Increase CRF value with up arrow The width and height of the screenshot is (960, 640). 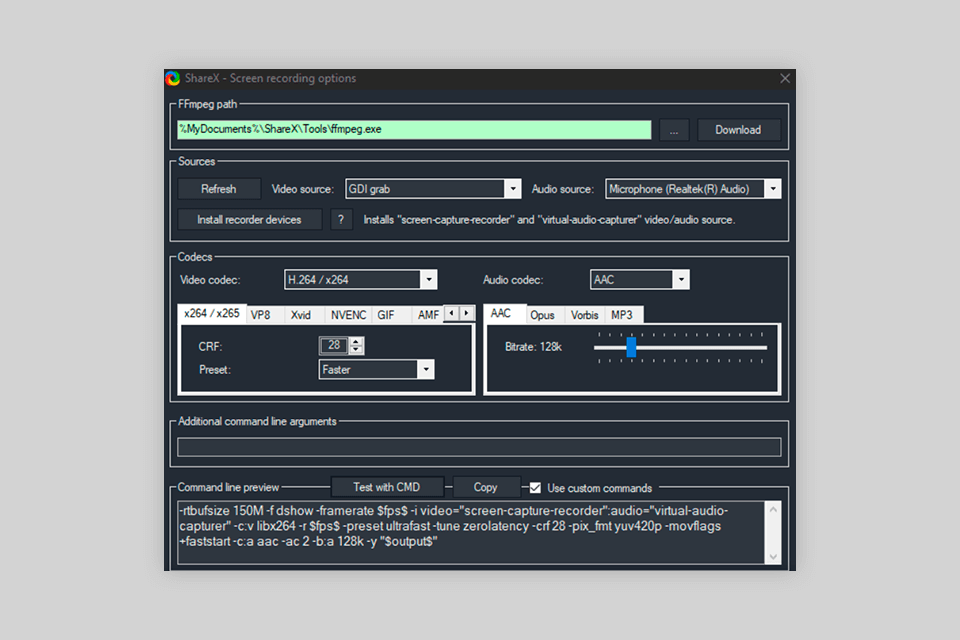pyautogui.click(x=356, y=341)
